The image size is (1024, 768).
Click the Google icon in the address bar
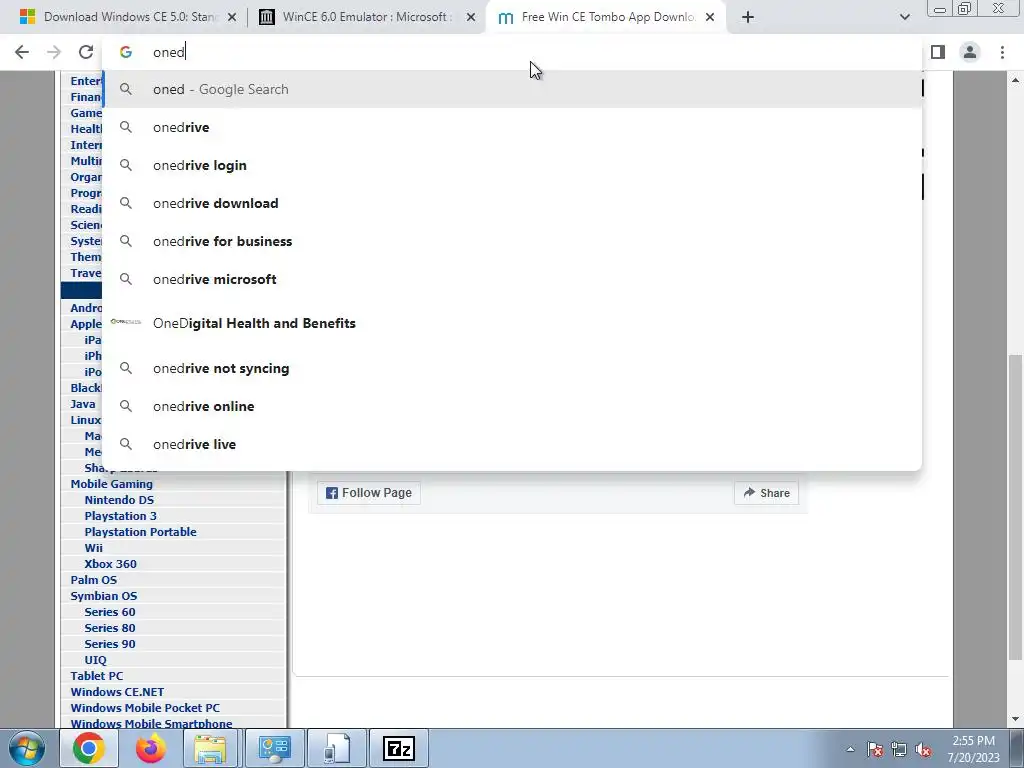(x=126, y=52)
